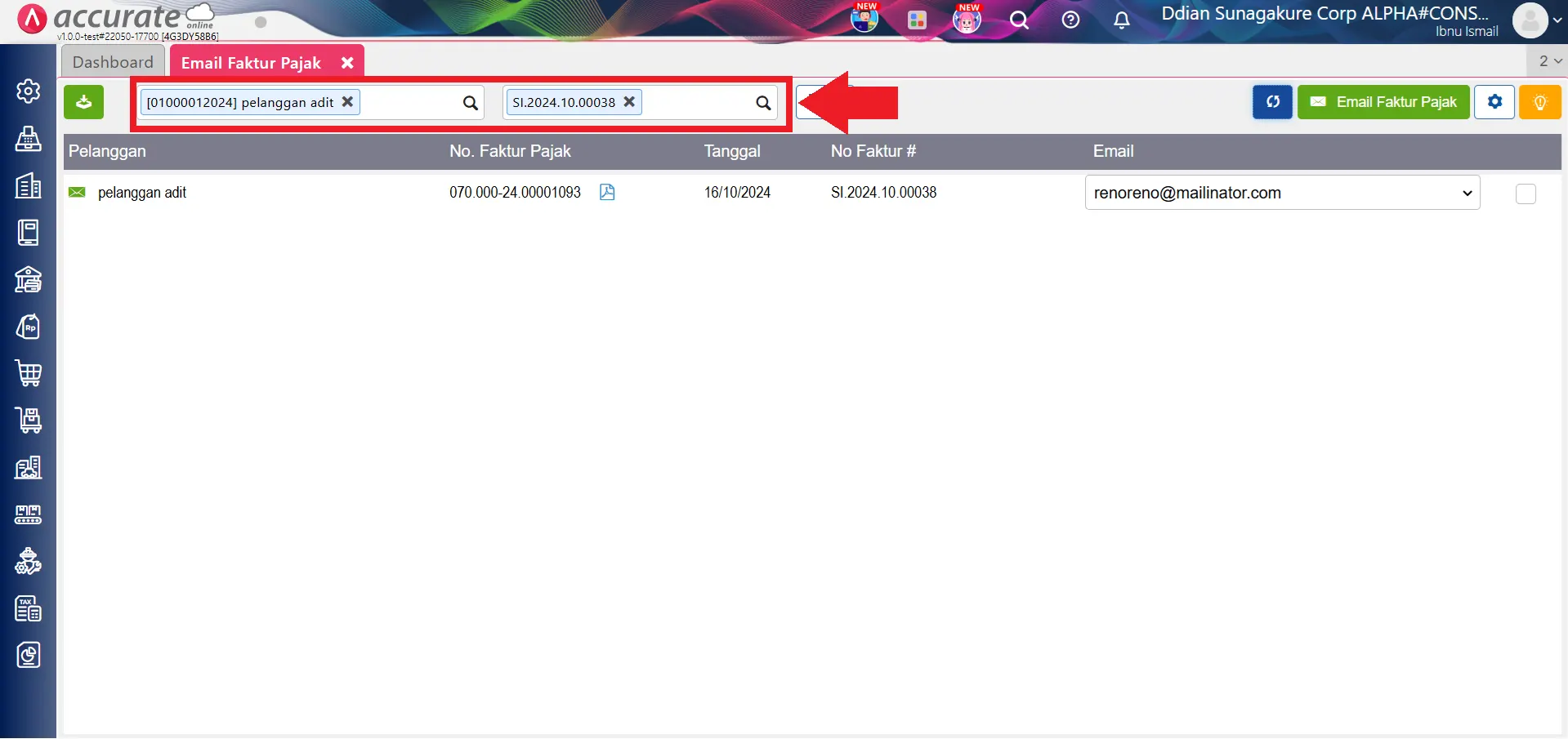Open the Manufacturing conveyor icon

[x=29, y=514]
